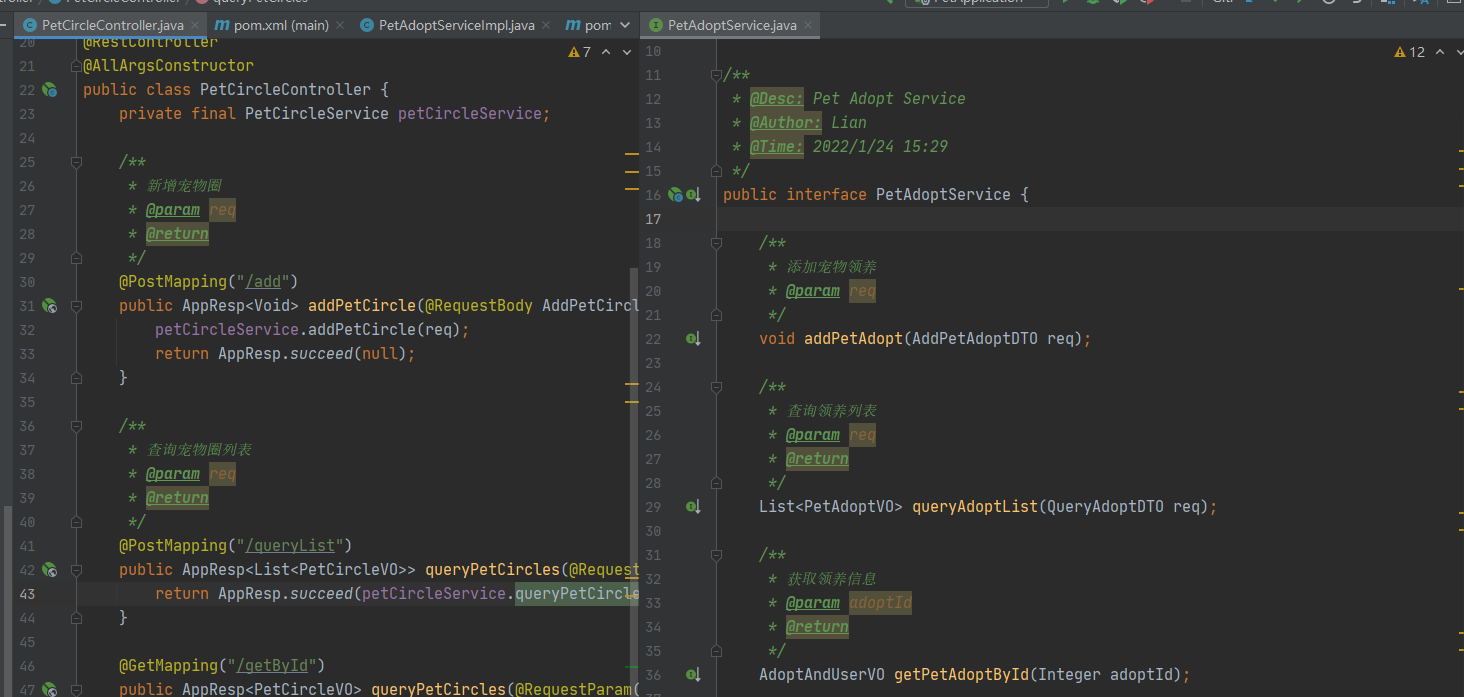Collapse getPetAdoptById Javadoc fold on right line 31

coord(716,555)
